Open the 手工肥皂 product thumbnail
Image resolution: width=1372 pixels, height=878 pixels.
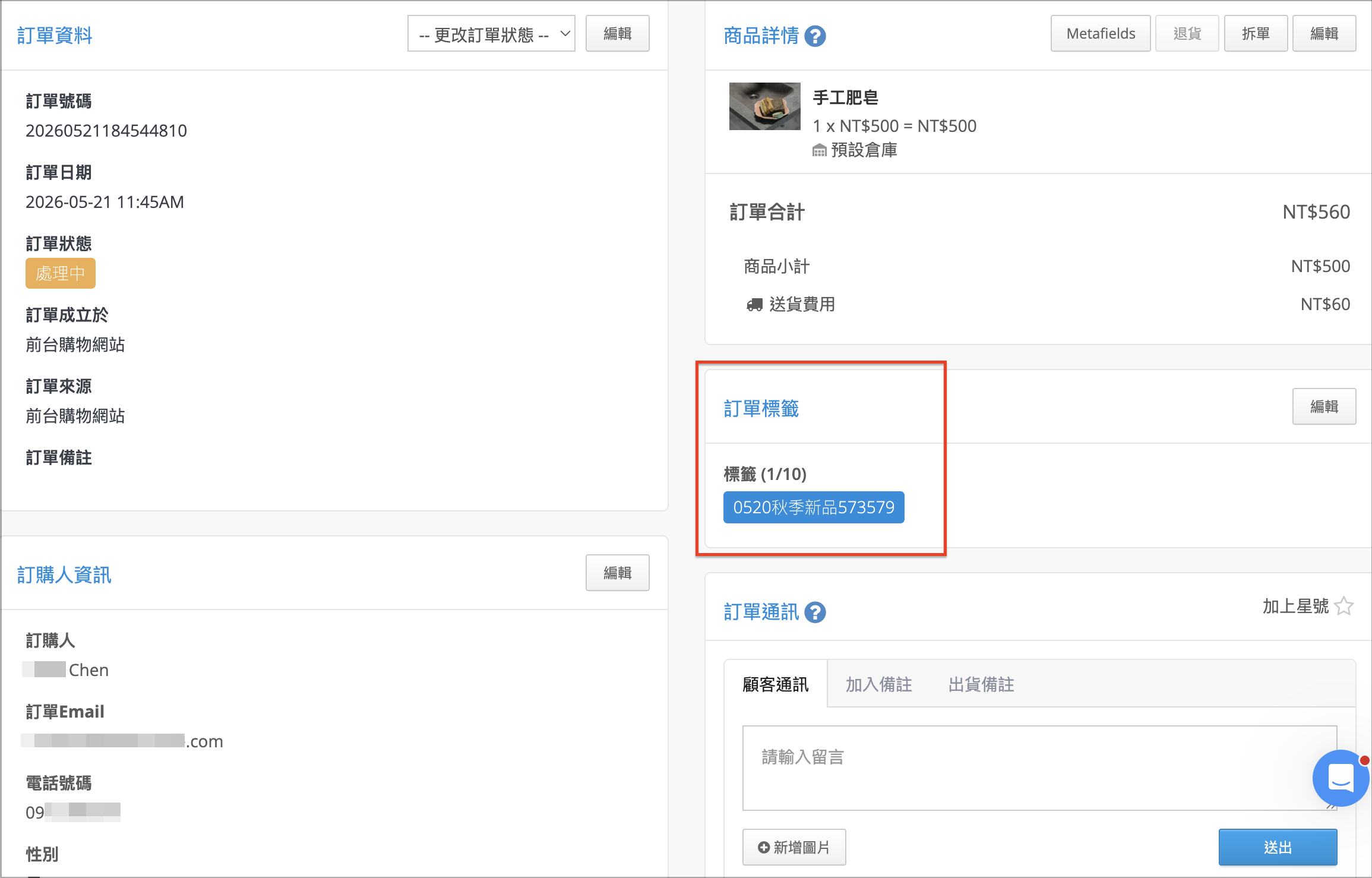point(764,106)
